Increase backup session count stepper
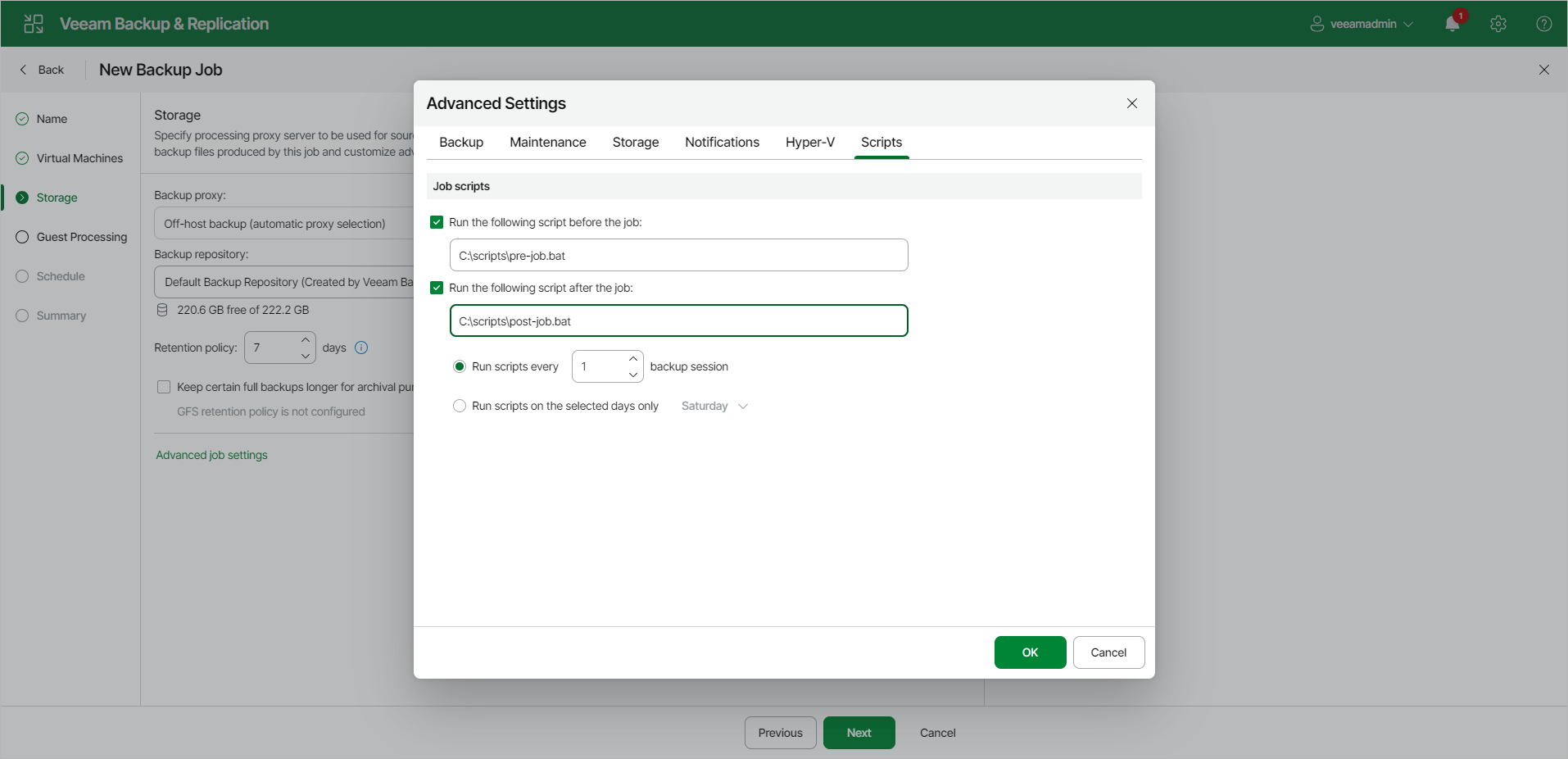 coord(633,359)
